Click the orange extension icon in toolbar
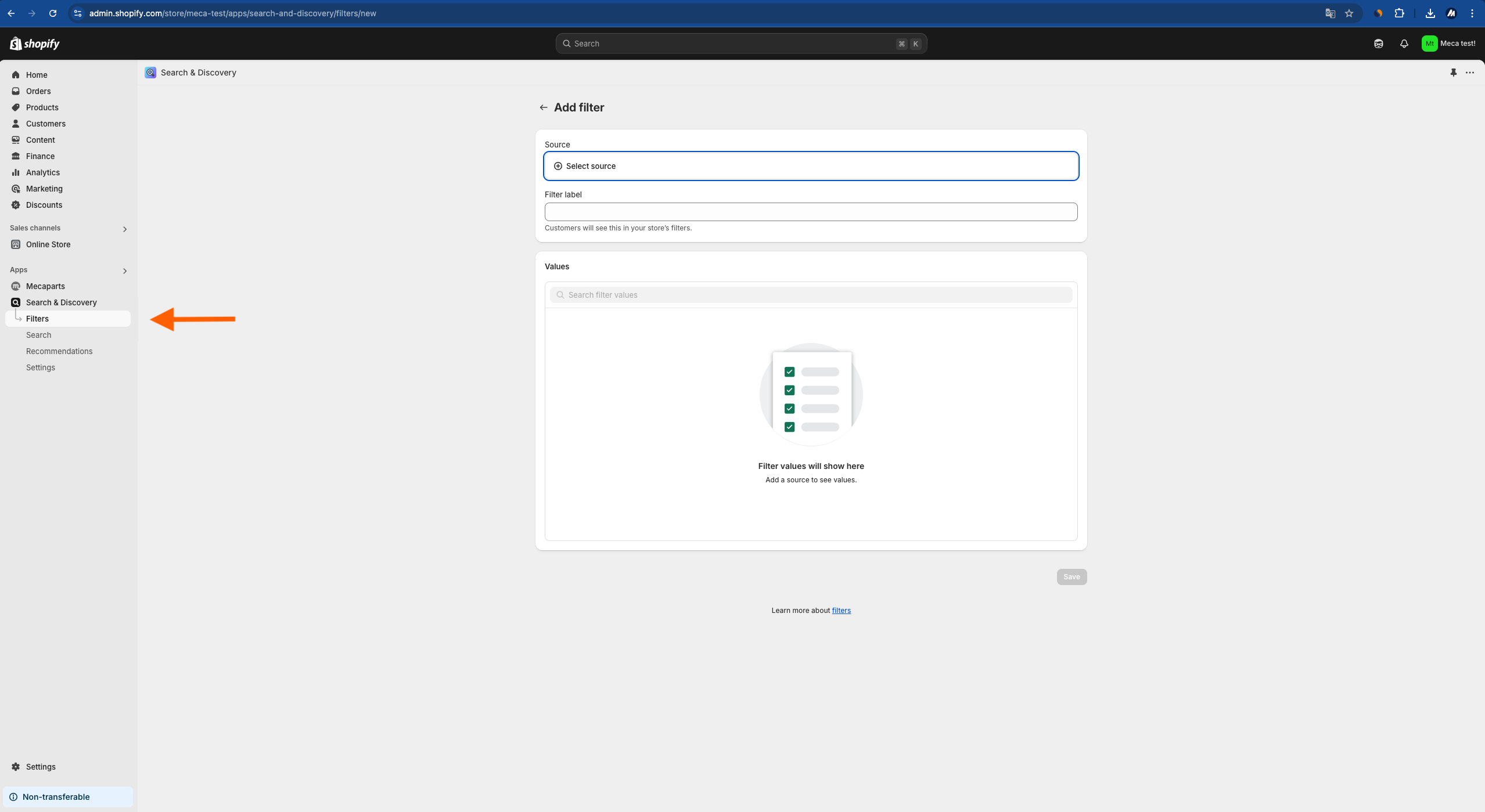 pos(1379,13)
